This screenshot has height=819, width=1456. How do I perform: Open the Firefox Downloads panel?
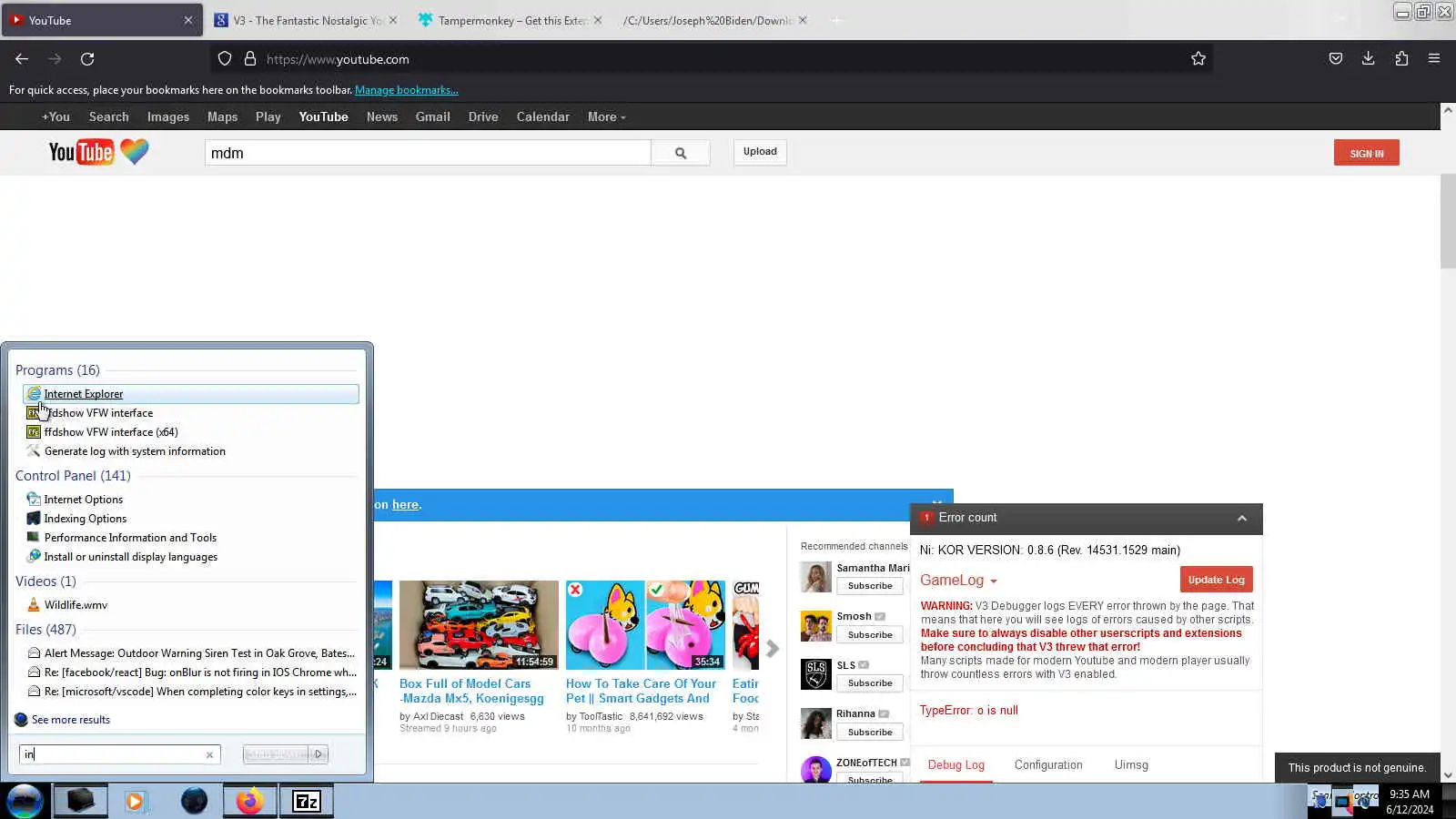(x=1368, y=59)
